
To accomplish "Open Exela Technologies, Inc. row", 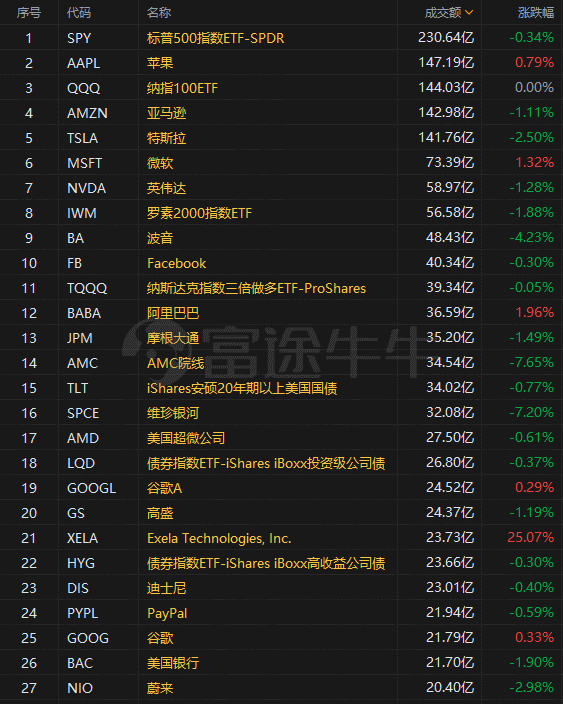I will click(x=282, y=538).
